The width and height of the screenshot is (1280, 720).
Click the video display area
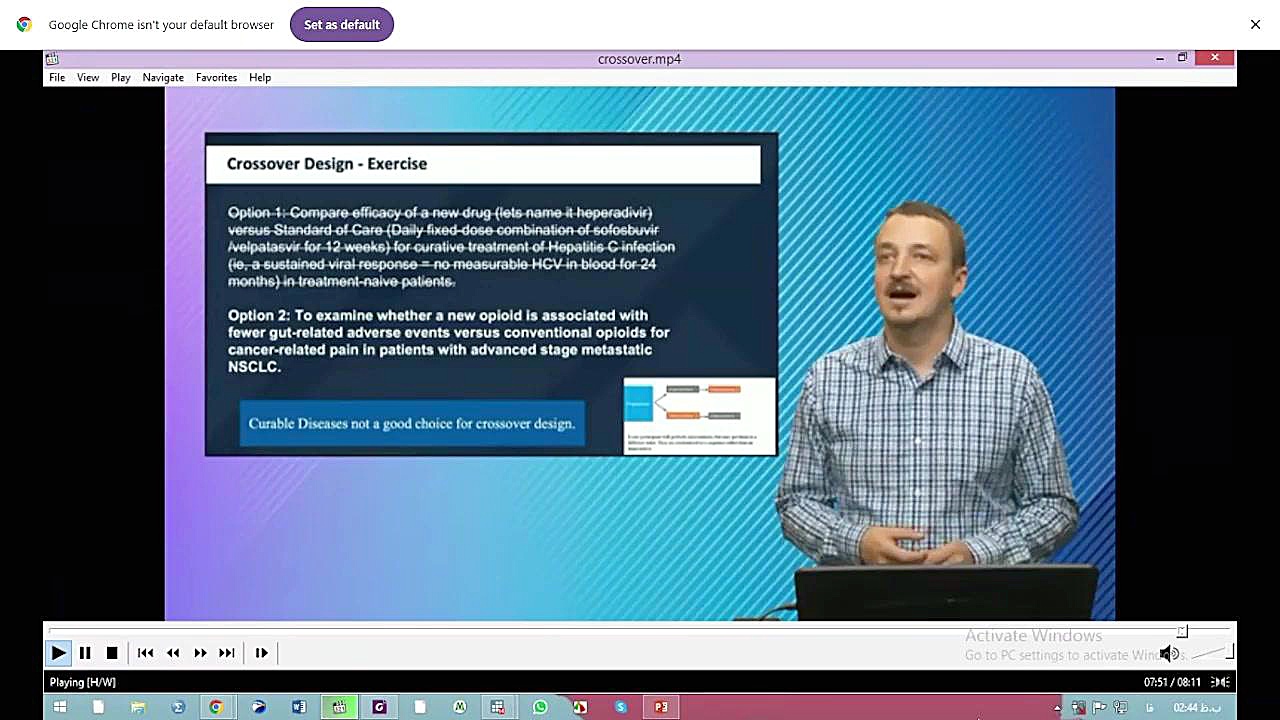[640, 353]
